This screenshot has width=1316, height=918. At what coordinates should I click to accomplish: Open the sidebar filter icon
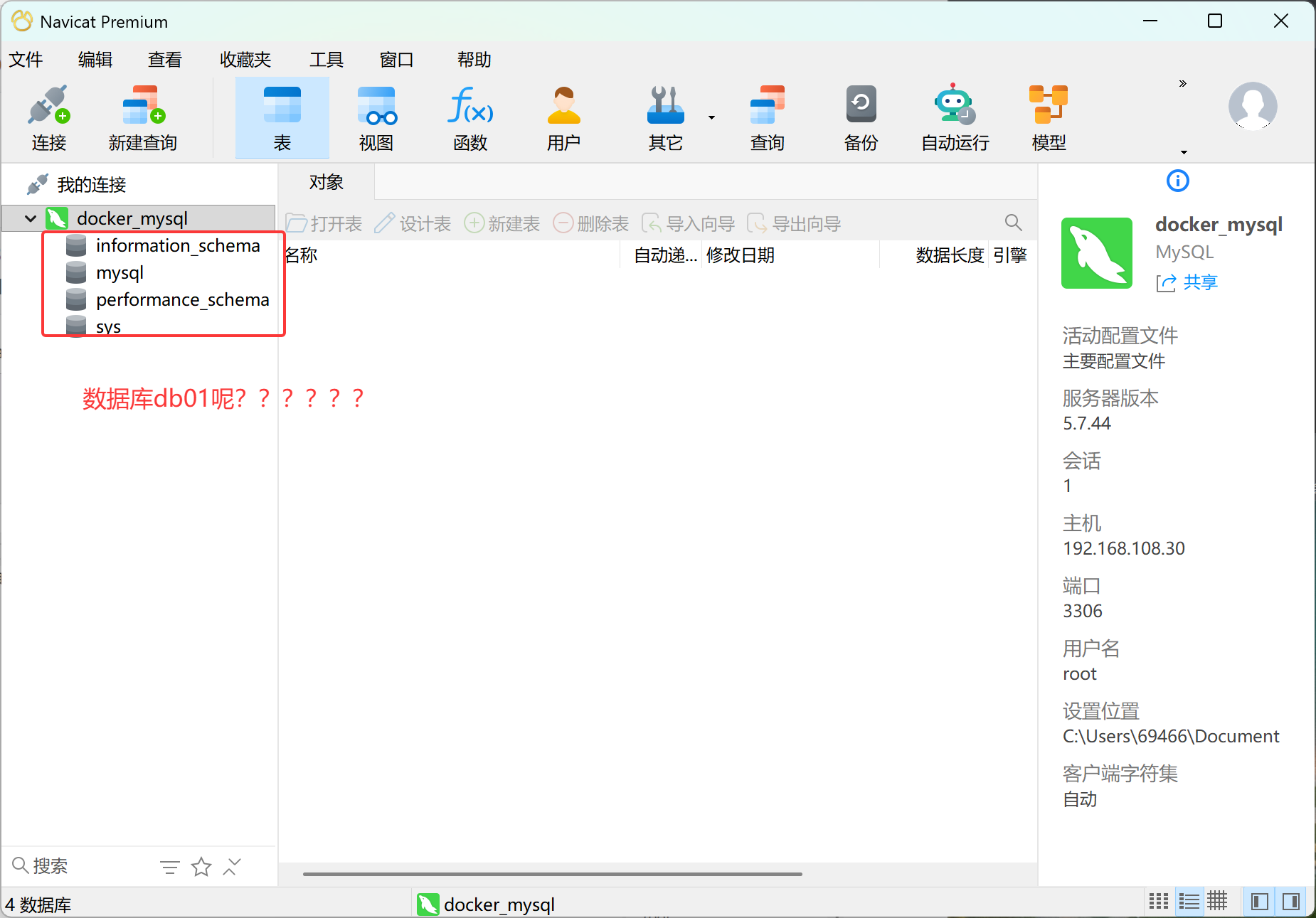[170, 867]
